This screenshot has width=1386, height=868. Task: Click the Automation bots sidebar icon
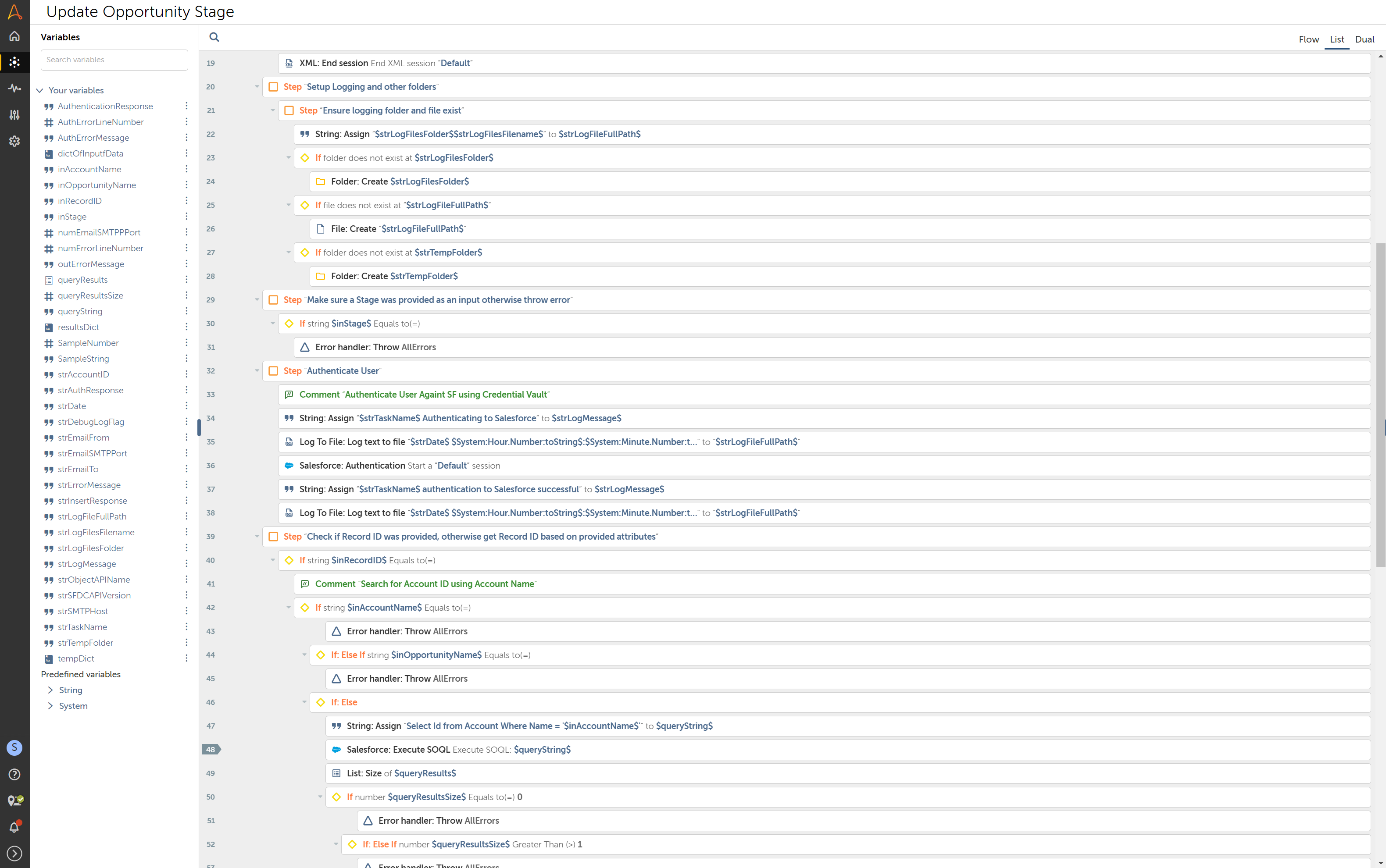[x=14, y=62]
